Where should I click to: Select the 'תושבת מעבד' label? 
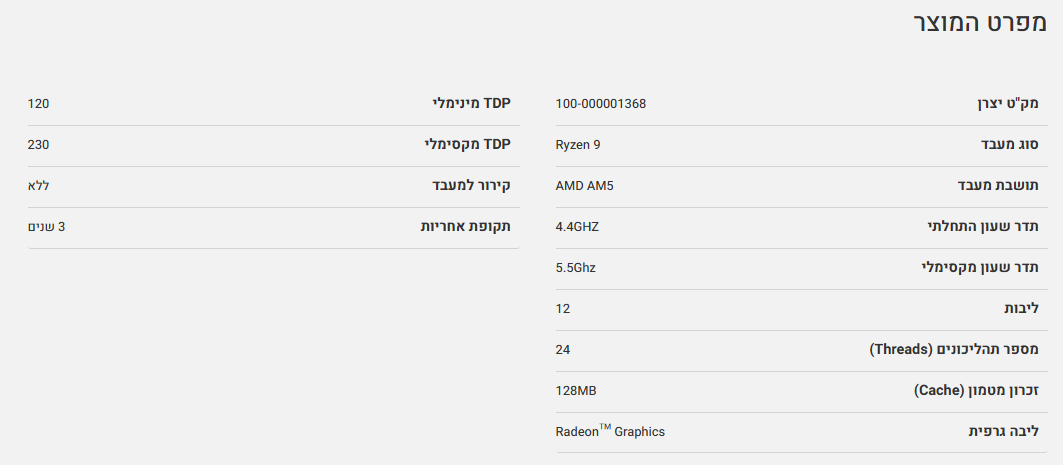coord(998,186)
